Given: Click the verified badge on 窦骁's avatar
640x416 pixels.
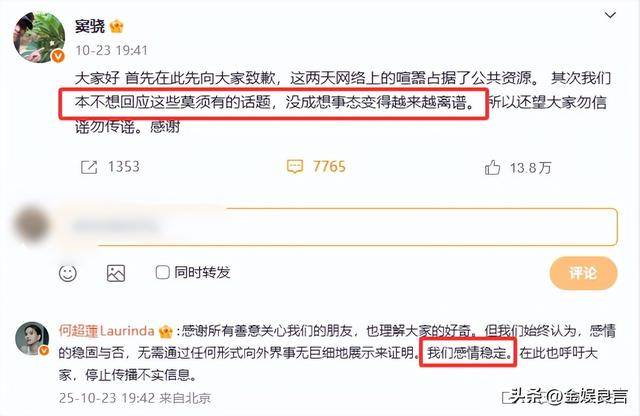Looking at the screenshot, I should (x=58, y=56).
